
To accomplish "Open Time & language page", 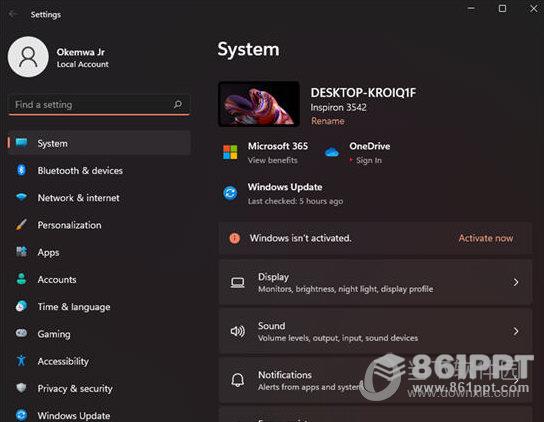I will tap(99, 306).
